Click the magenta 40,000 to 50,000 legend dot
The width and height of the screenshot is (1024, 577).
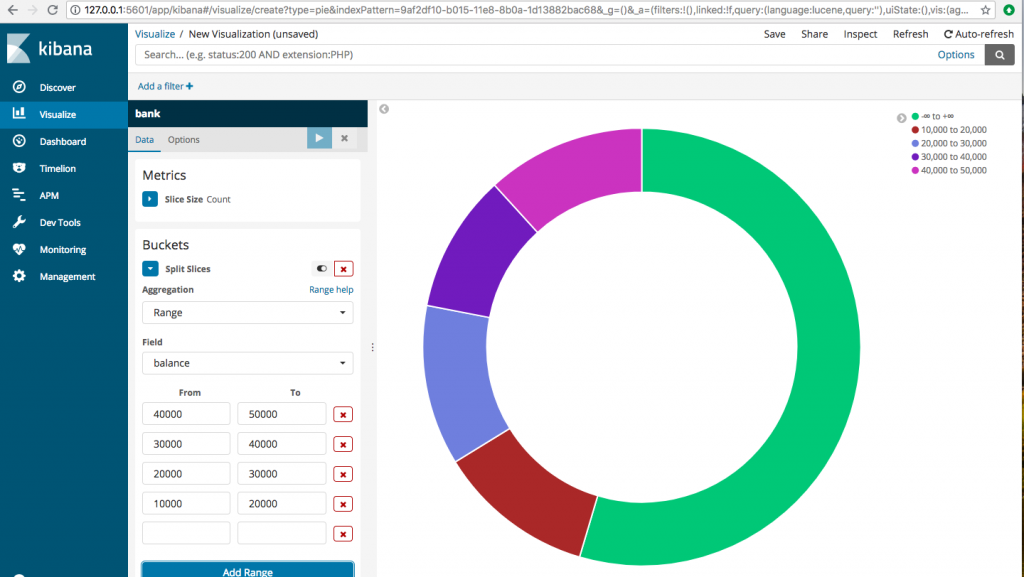click(x=915, y=170)
